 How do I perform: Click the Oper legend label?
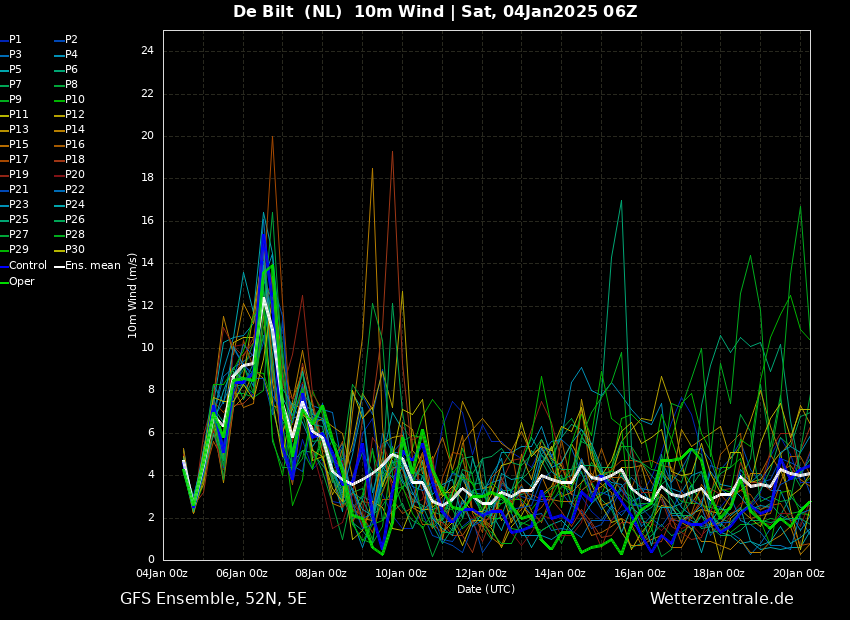(22, 282)
